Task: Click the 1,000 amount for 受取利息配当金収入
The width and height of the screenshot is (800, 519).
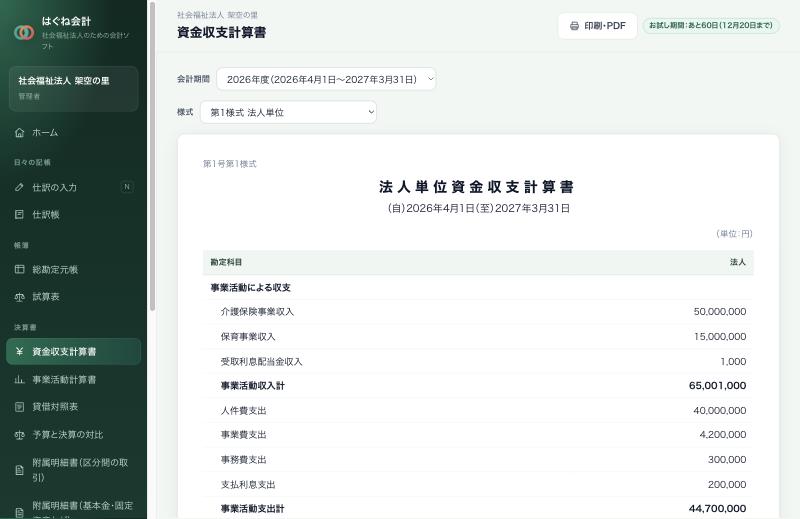Action: pos(733,362)
